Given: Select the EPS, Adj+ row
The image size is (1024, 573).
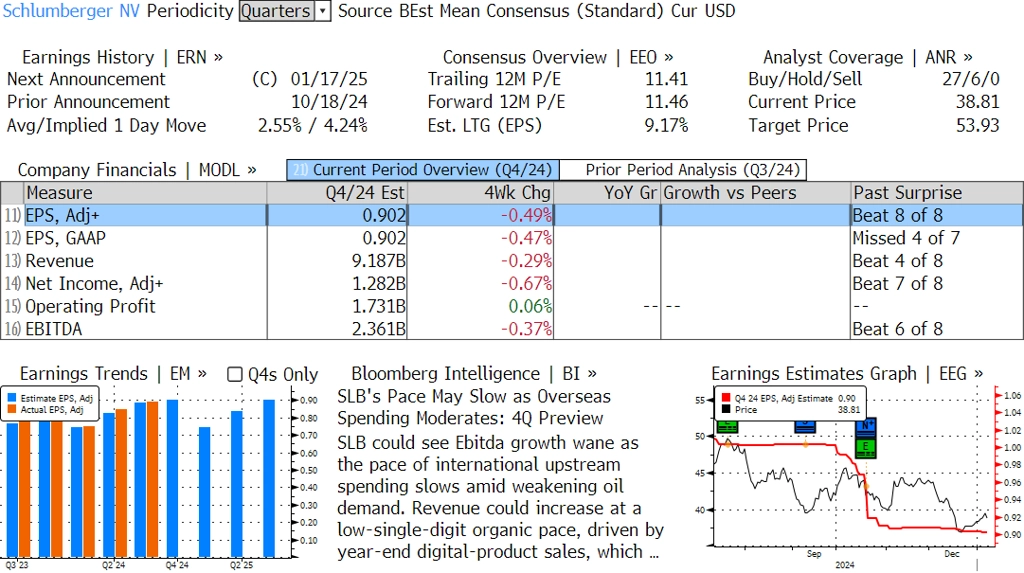Looking at the screenshot, I should click(512, 216).
